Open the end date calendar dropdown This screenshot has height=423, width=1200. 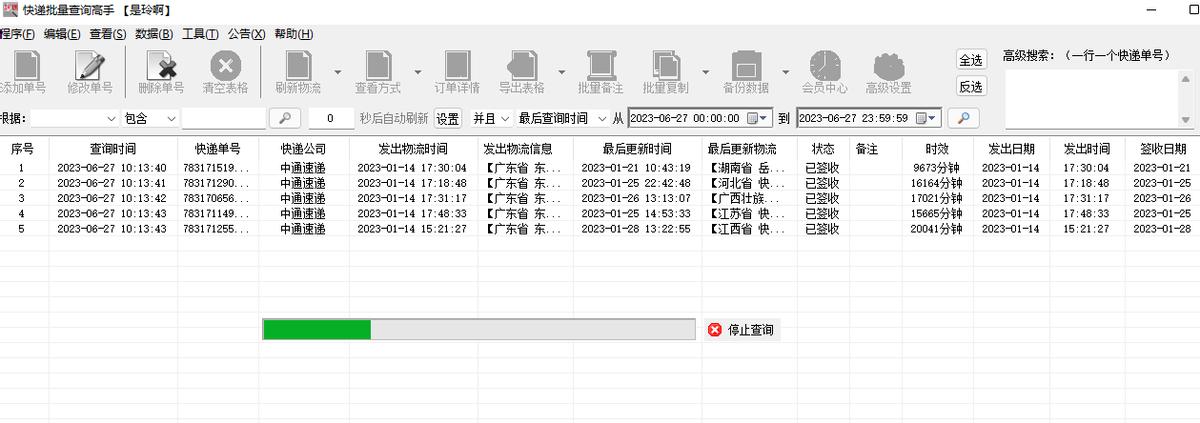927,118
